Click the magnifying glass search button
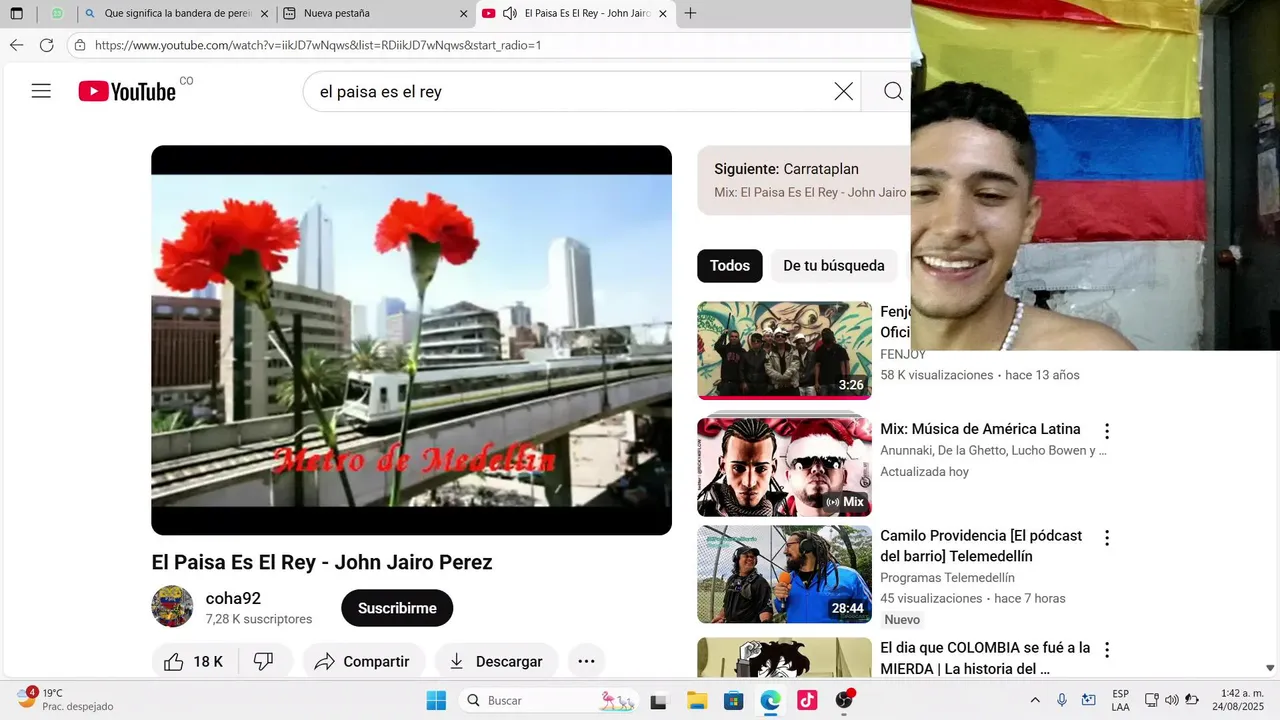 pyautogui.click(x=893, y=91)
